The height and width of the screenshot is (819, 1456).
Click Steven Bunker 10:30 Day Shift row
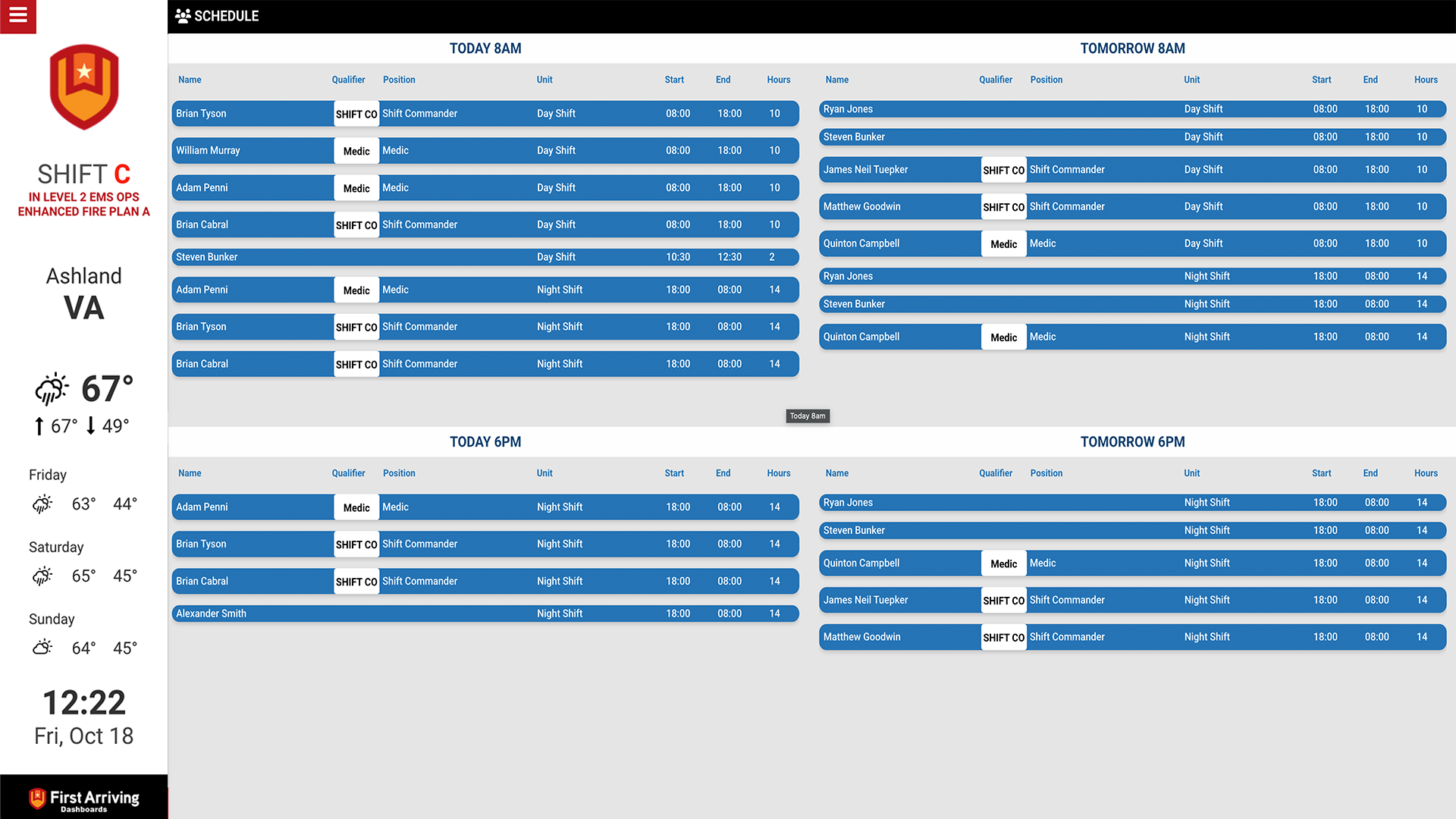[485, 257]
